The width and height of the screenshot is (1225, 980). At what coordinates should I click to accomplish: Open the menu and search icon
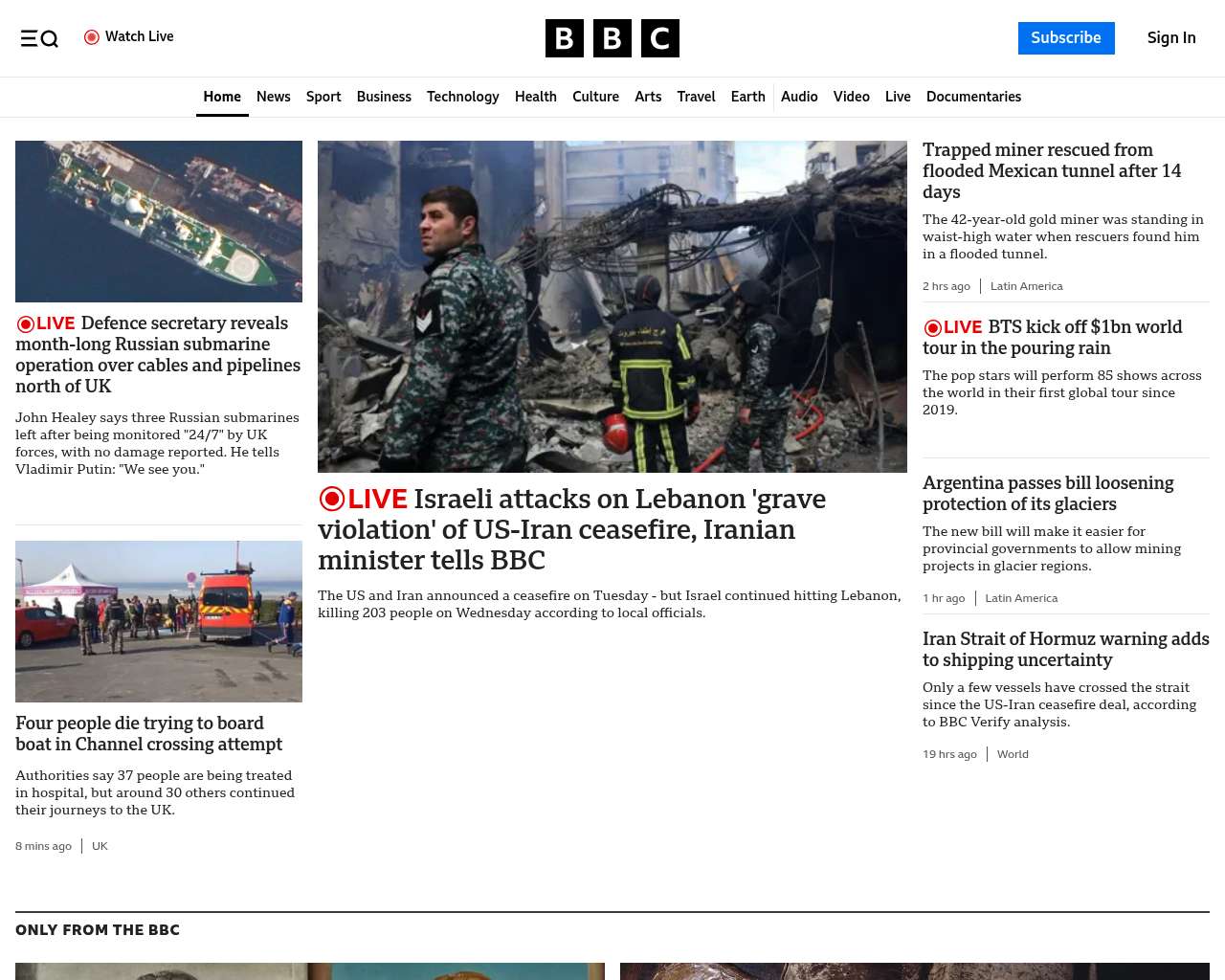[x=39, y=38]
